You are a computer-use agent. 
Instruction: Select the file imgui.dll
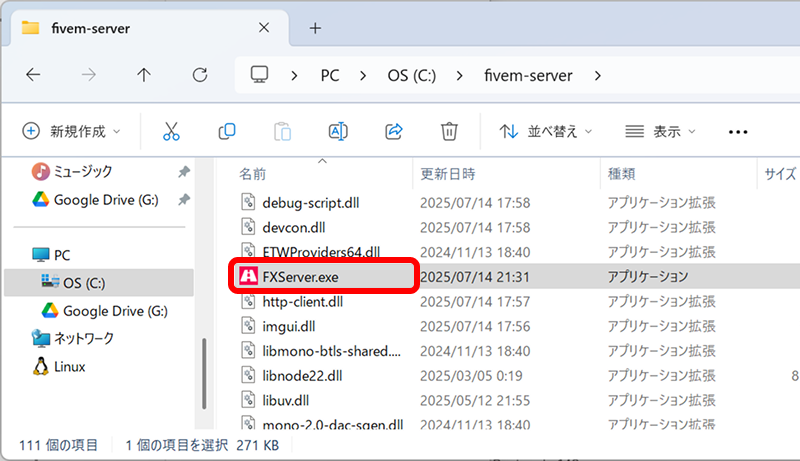289,326
